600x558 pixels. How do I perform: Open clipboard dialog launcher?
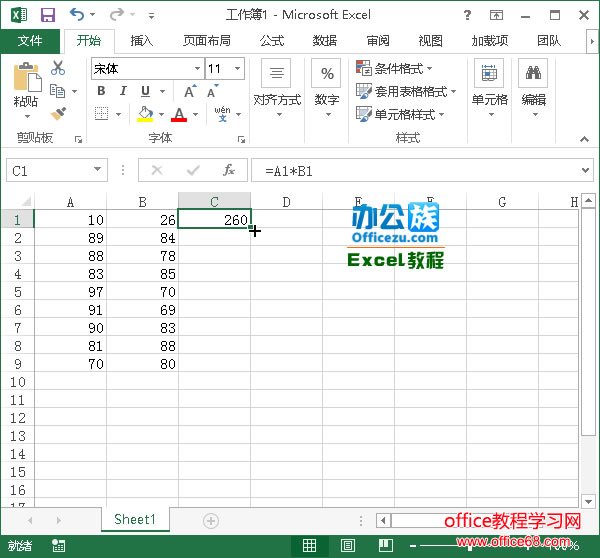point(78,139)
